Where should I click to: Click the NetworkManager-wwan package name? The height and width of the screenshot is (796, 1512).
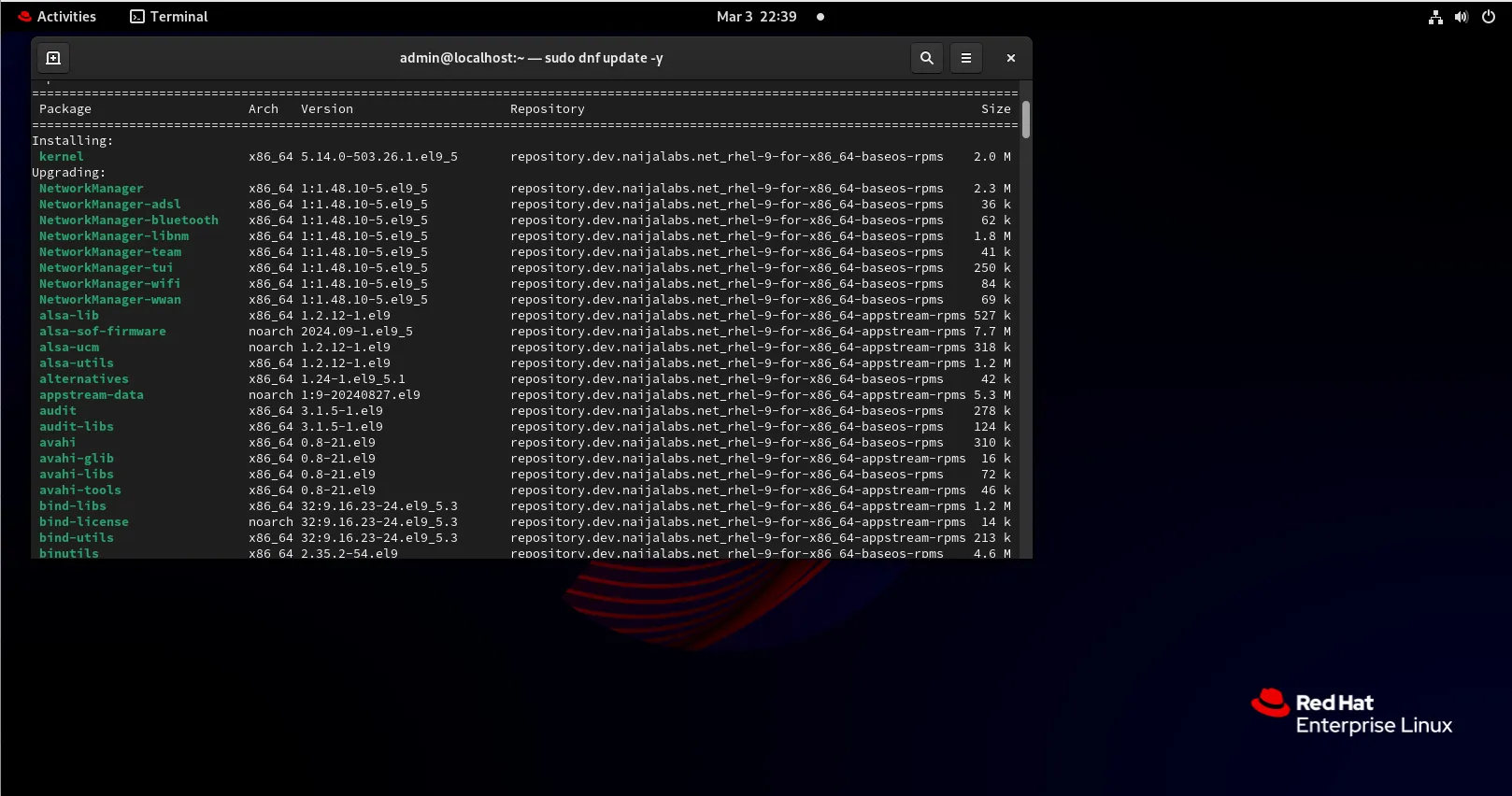click(110, 300)
